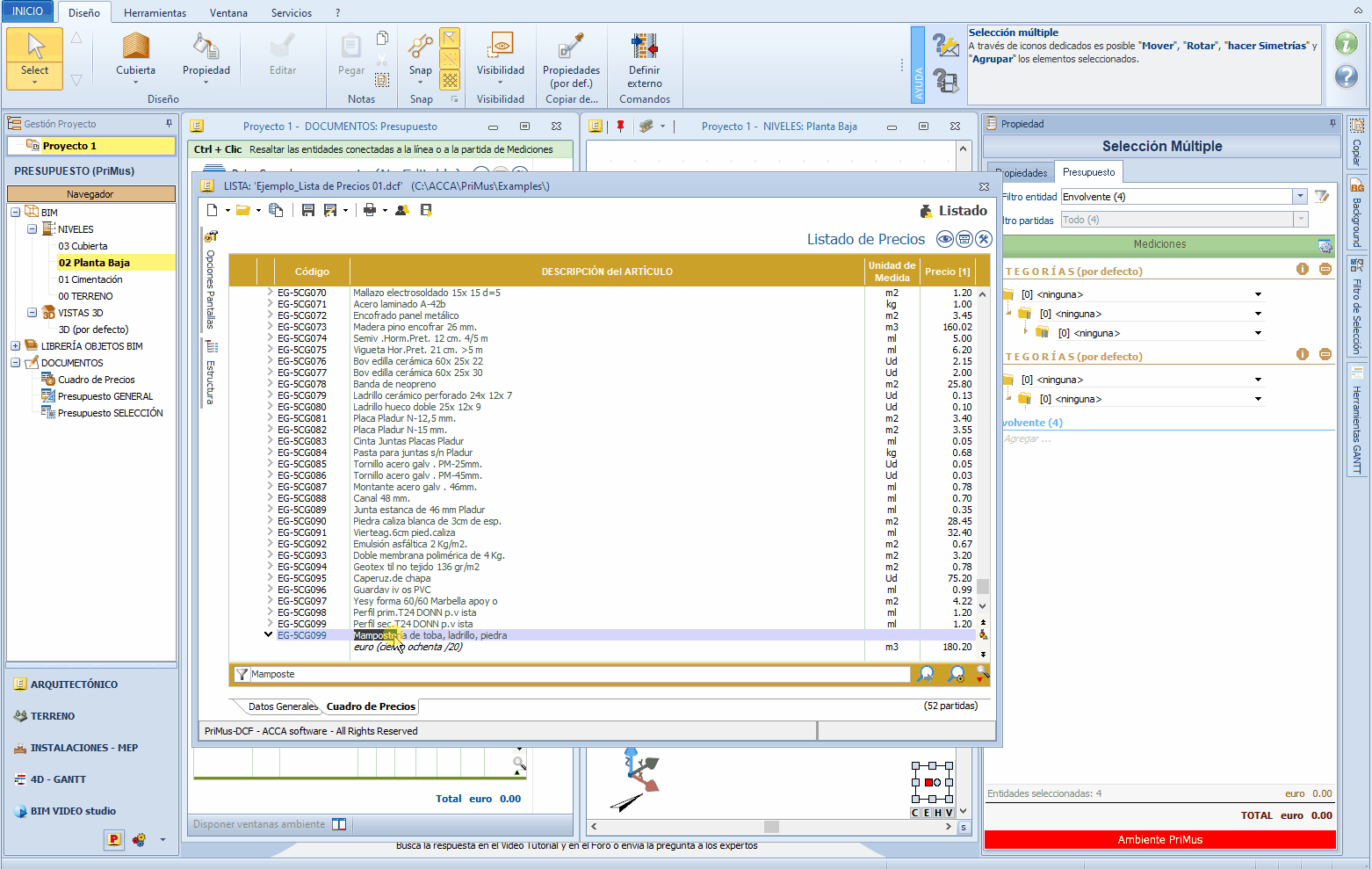The width and height of the screenshot is (1372, 869).
Task: Click the red Ambiente PriMus button
Action: (x=1160, y=840)
